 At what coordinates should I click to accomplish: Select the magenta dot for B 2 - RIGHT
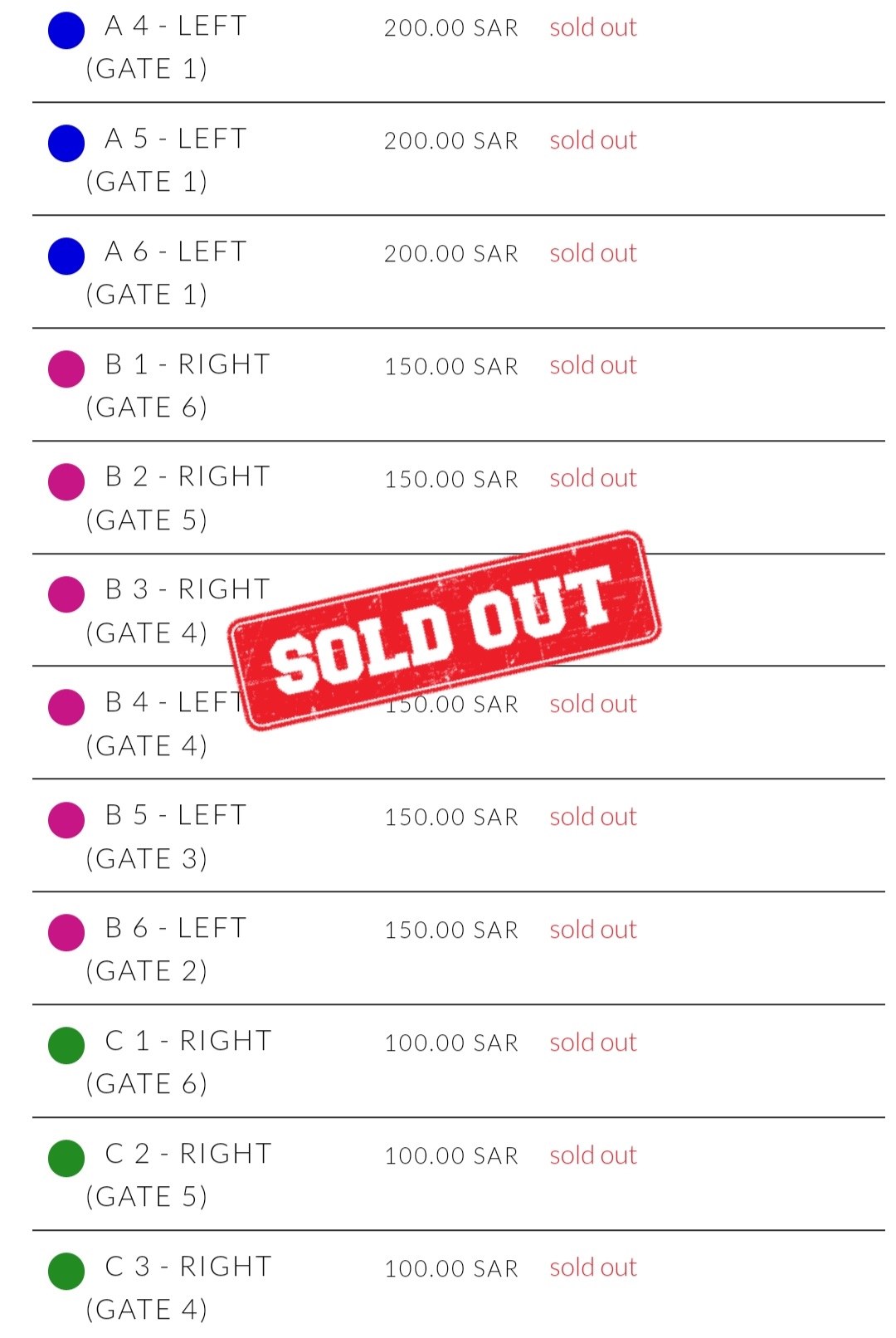coord(66,482)
